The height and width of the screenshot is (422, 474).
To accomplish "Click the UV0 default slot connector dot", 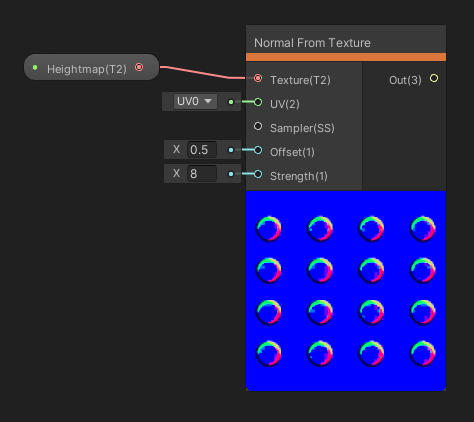I will (231, 102).
